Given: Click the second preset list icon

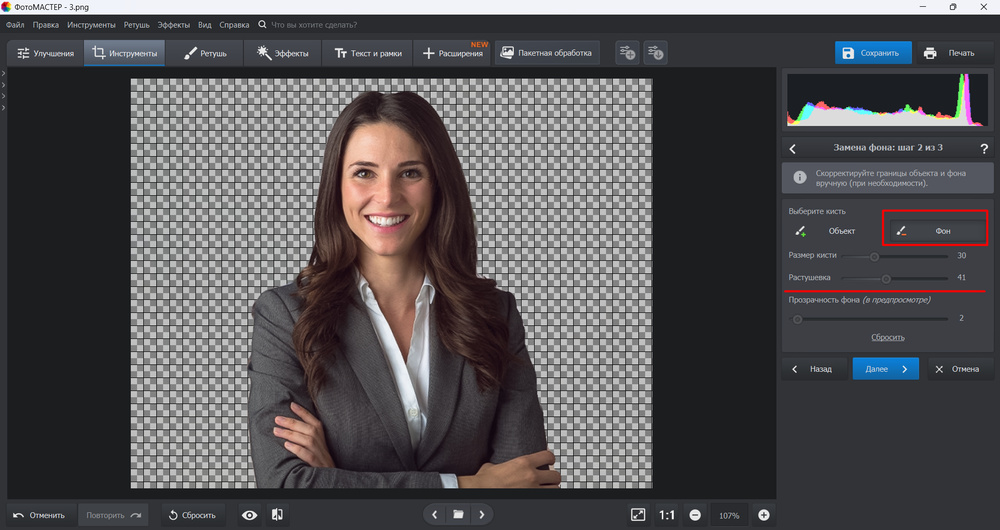Looking at the screenshot, I should click(655, 53).
